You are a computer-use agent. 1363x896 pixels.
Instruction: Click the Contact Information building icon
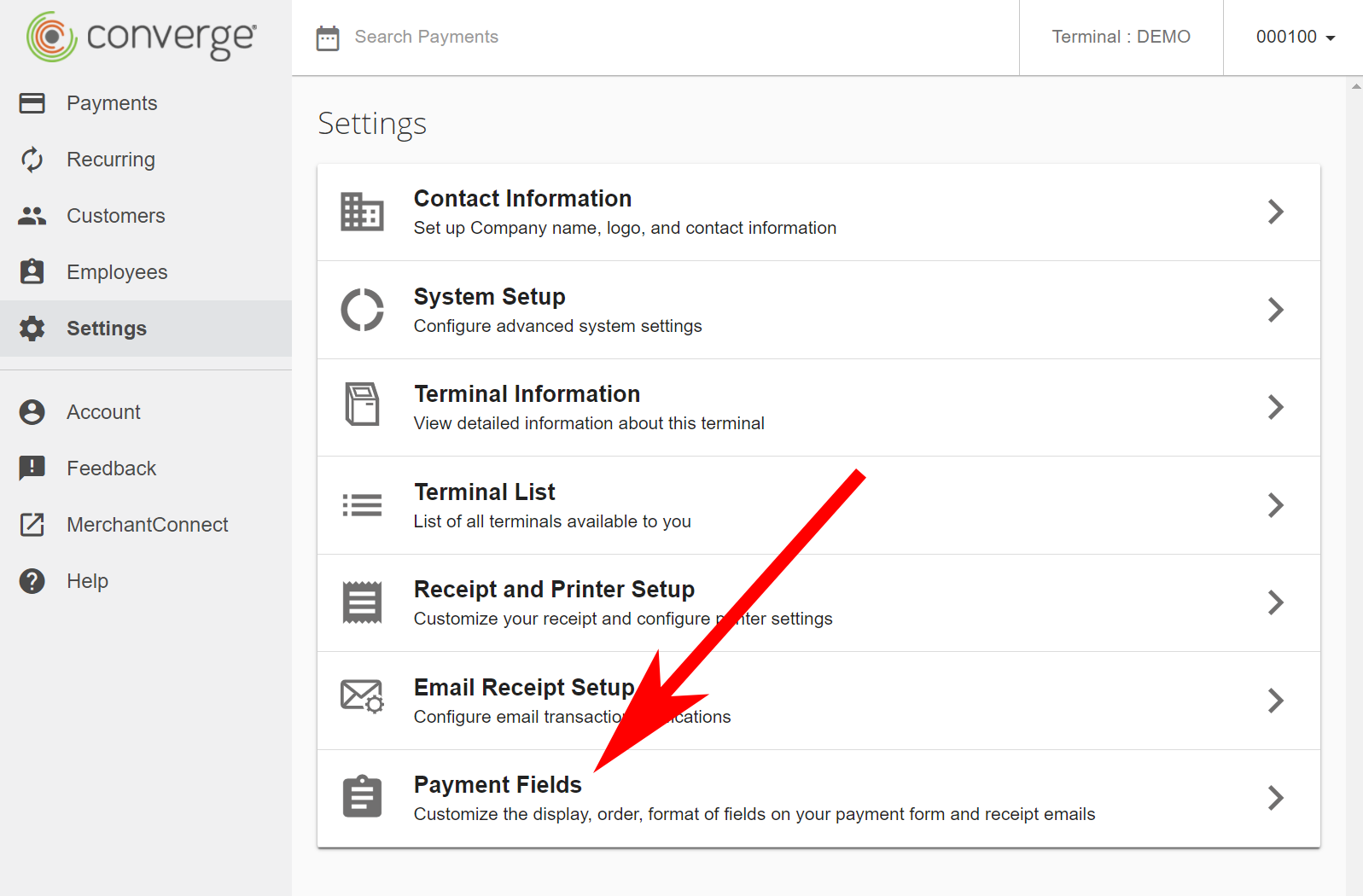click(x=362, y=212)
